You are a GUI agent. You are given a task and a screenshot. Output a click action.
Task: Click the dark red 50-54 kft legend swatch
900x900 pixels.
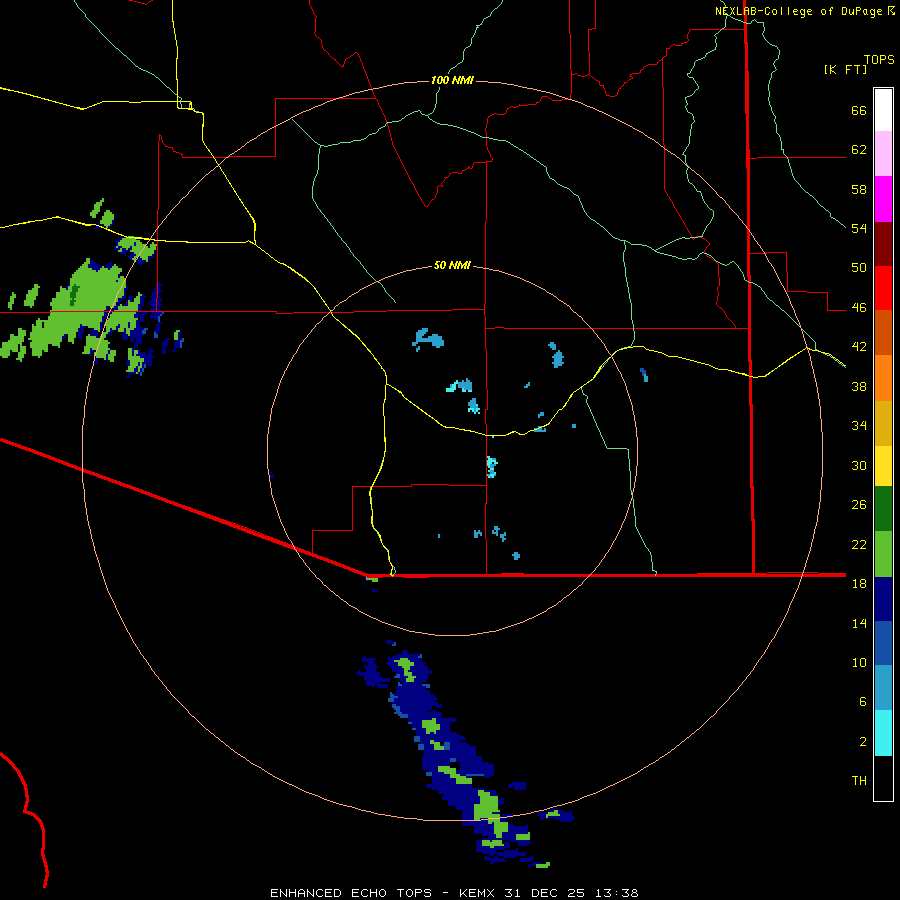tap(883, 243)
